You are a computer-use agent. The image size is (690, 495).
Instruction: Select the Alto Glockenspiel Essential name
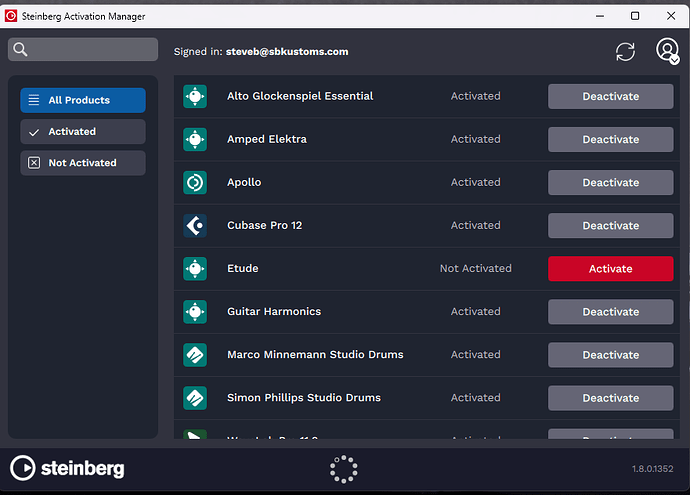click(x=300, y=96)
